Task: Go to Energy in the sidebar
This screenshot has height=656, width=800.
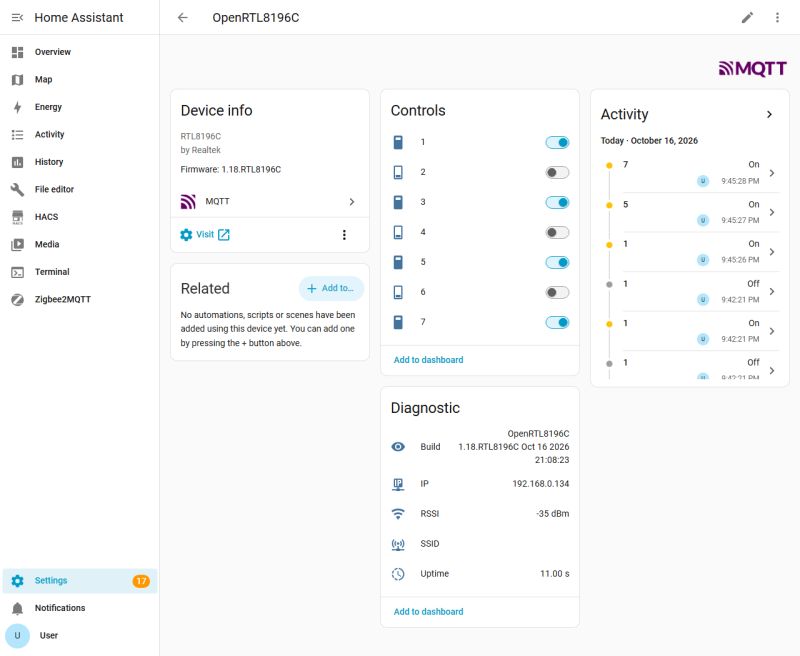Action: pyautogui.click(x=80, y=107)
